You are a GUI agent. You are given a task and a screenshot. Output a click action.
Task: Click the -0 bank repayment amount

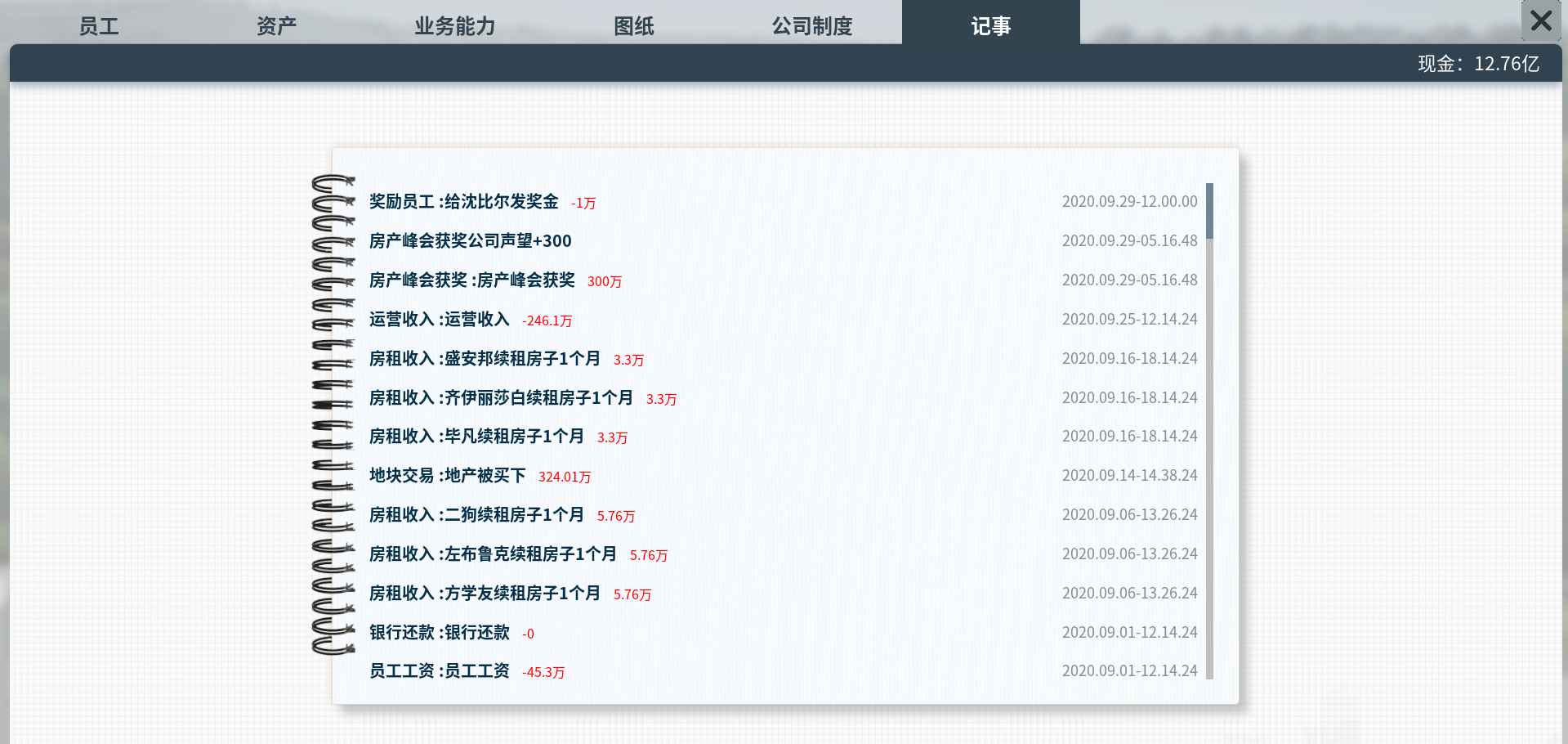click(x=528, y=634)
